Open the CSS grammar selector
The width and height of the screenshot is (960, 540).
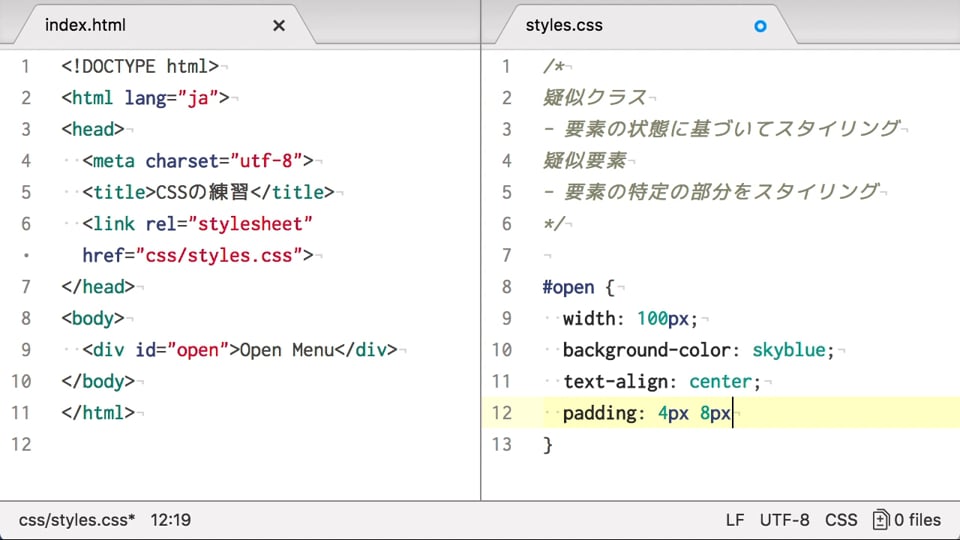841,520
